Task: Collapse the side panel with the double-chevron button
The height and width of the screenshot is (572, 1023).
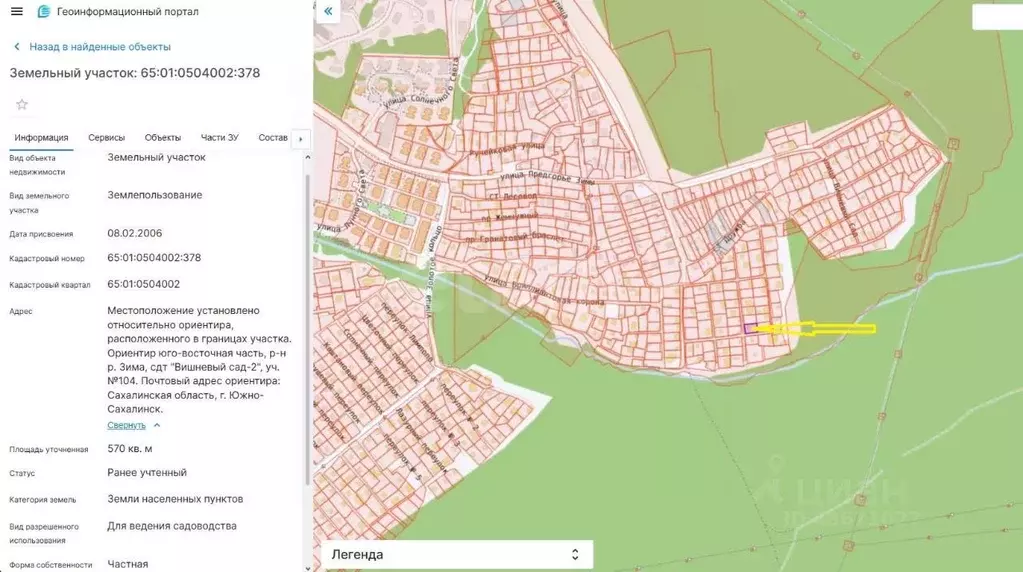Action: (x=328, y=12)
